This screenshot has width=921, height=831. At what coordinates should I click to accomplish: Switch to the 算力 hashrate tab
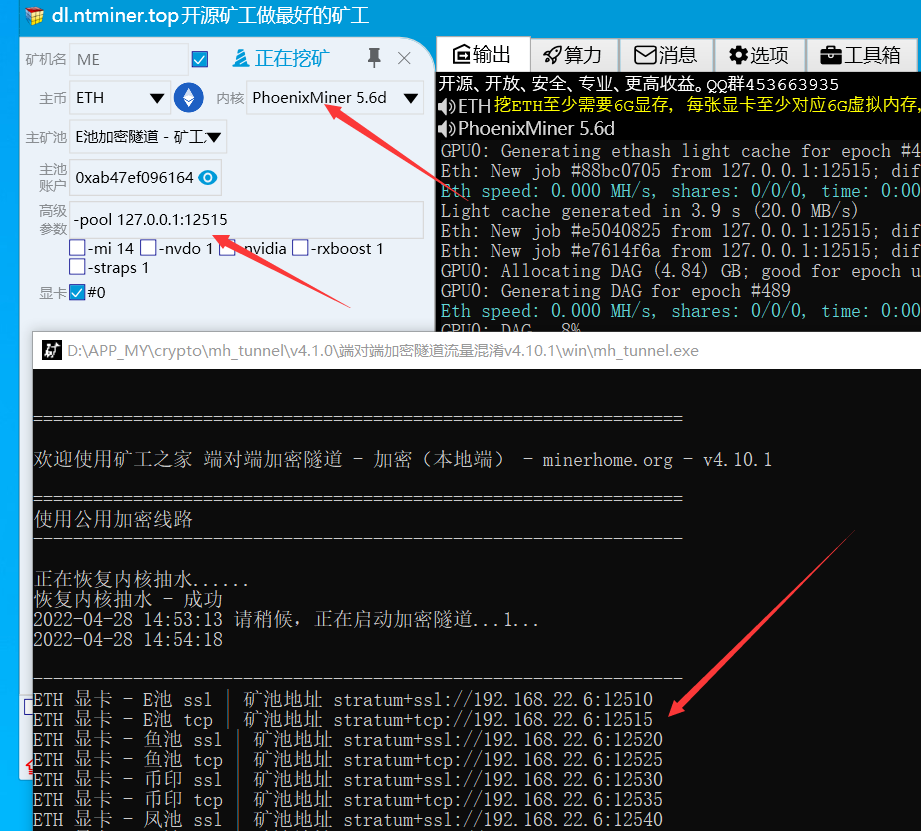(x=574, y=55)
